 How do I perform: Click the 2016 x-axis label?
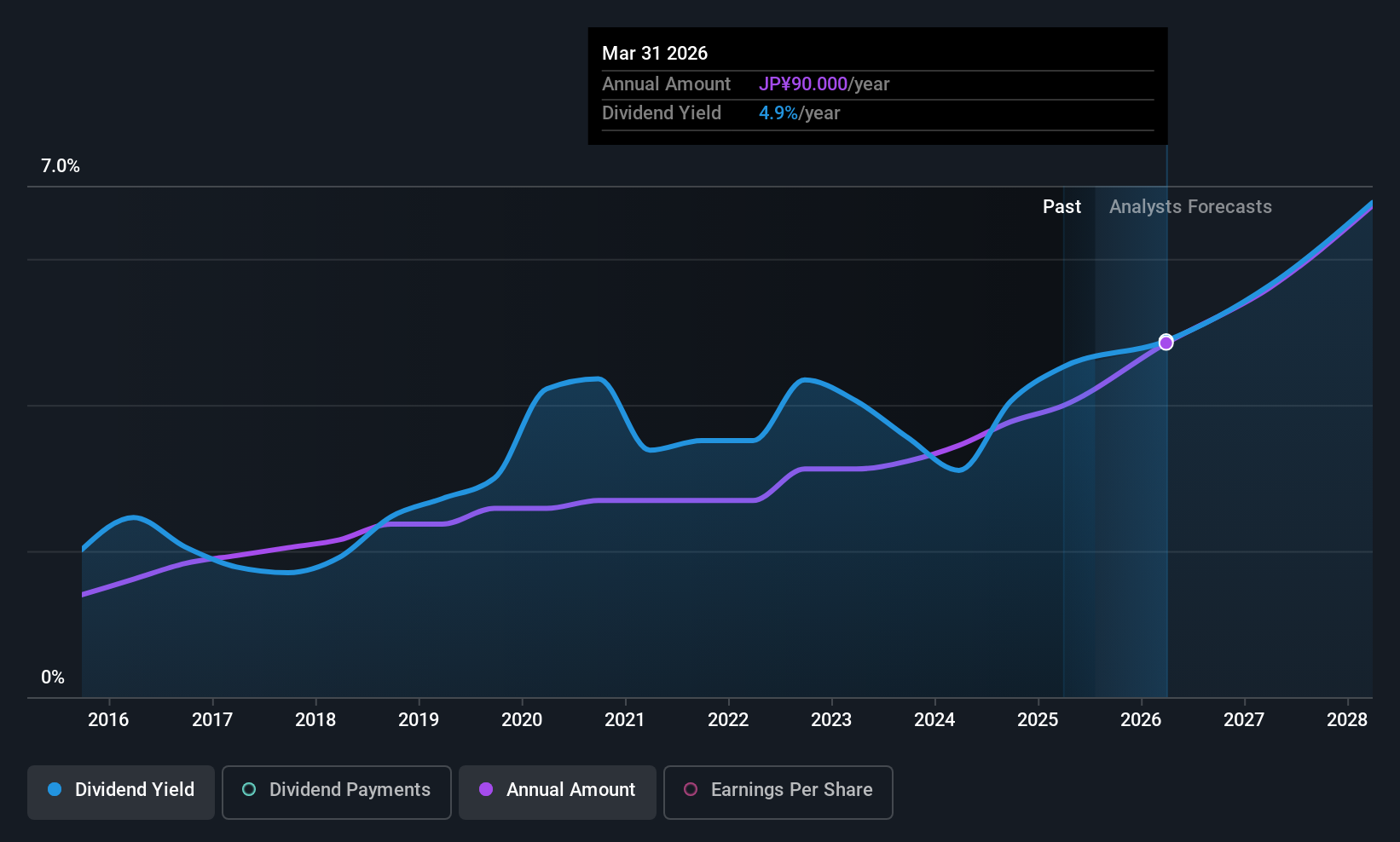pyautogui.click(x=108, y=720)
